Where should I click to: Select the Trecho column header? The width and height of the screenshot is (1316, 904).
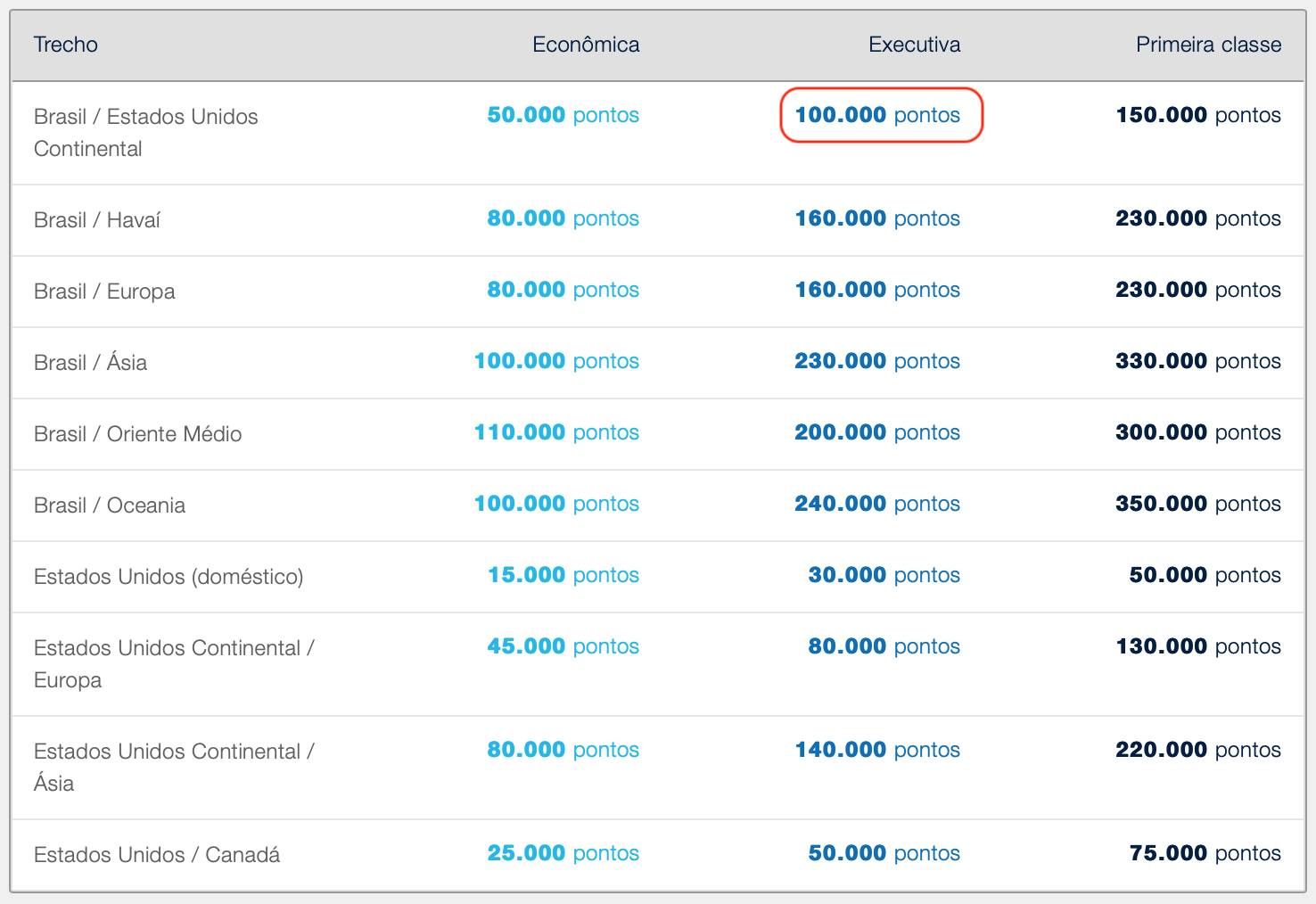point(66,45)
